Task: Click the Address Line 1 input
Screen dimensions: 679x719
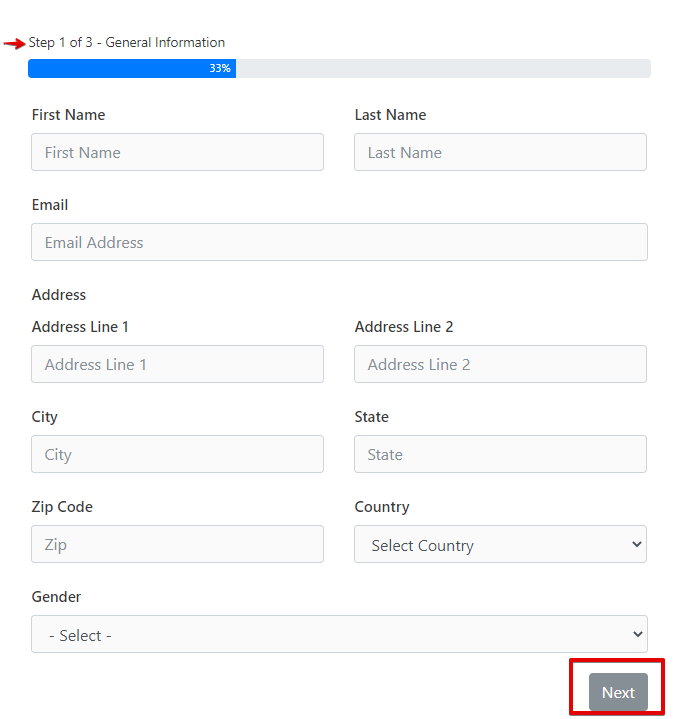Action: [x=177, y=364]
